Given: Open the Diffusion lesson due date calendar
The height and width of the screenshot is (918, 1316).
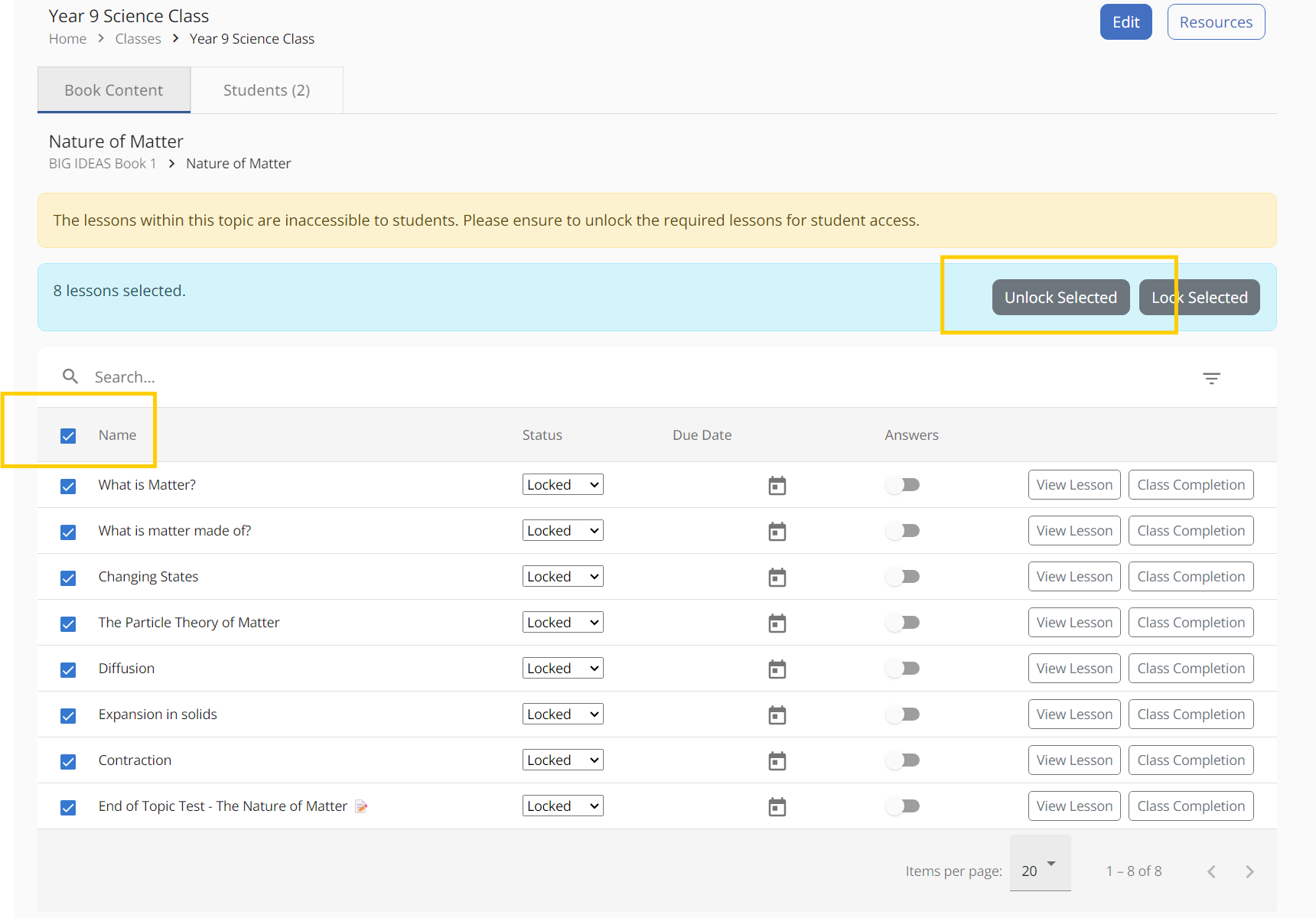Looking at the screenshot, I should click(777, 669).
